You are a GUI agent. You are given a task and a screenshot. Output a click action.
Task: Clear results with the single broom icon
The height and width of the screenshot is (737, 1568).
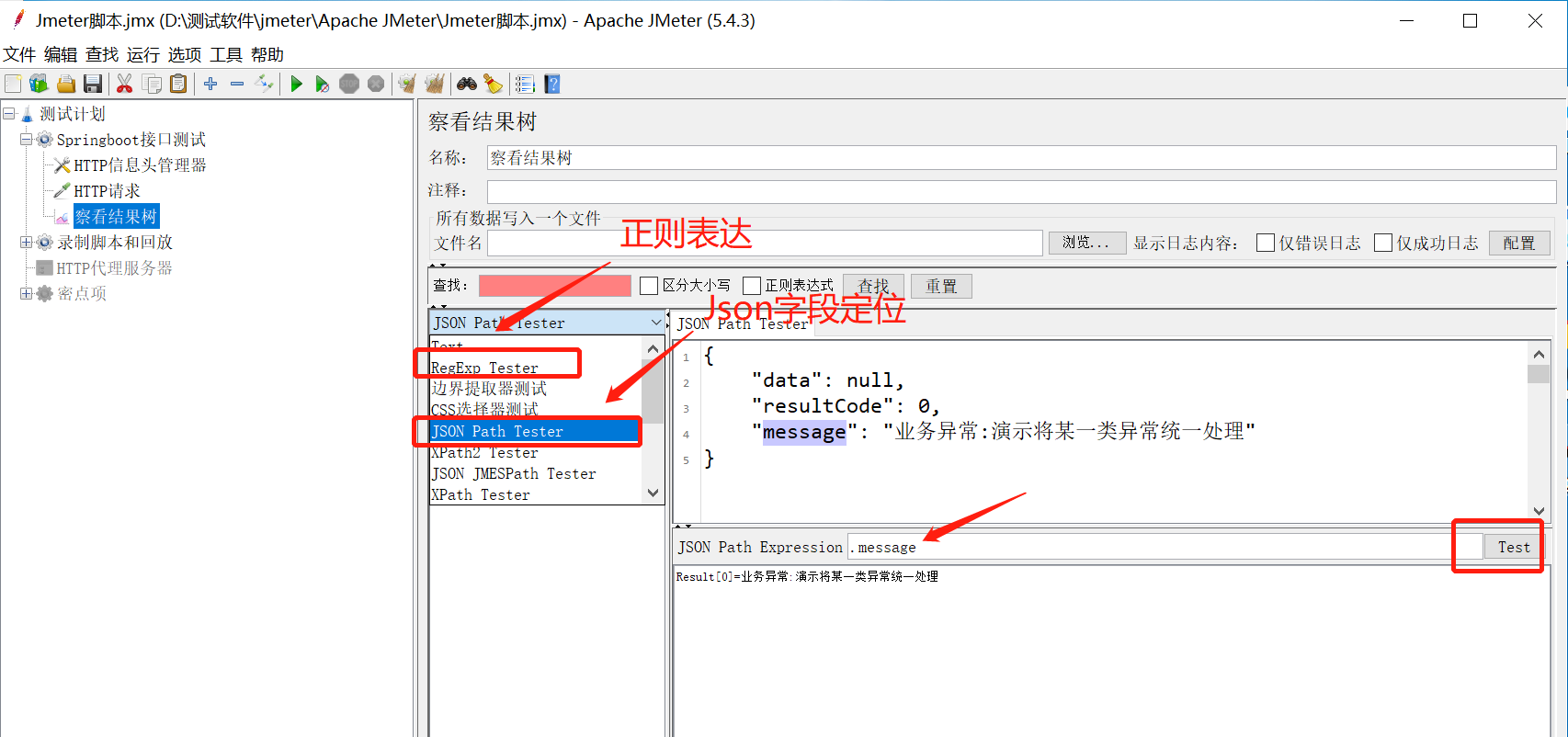click(x=407, y=85)
